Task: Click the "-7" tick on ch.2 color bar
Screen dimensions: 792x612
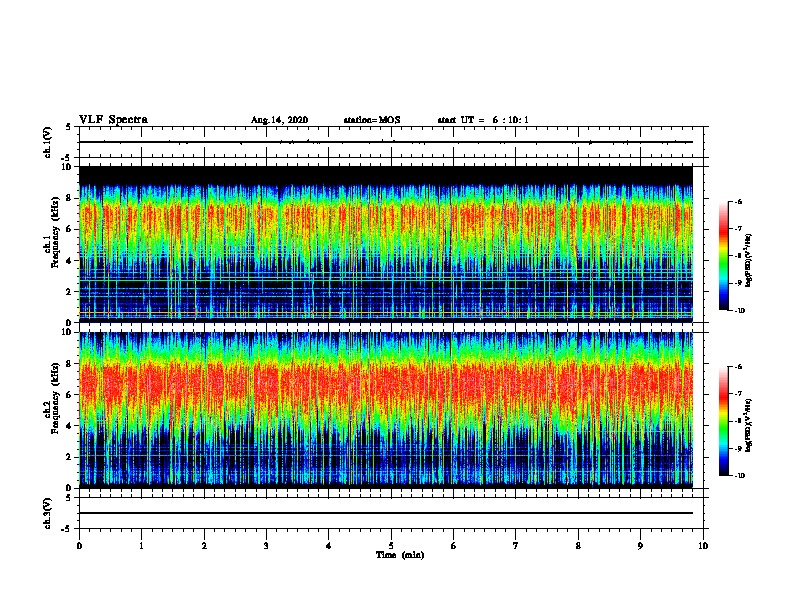Action: pyautogui.click(x=738, y=394)
